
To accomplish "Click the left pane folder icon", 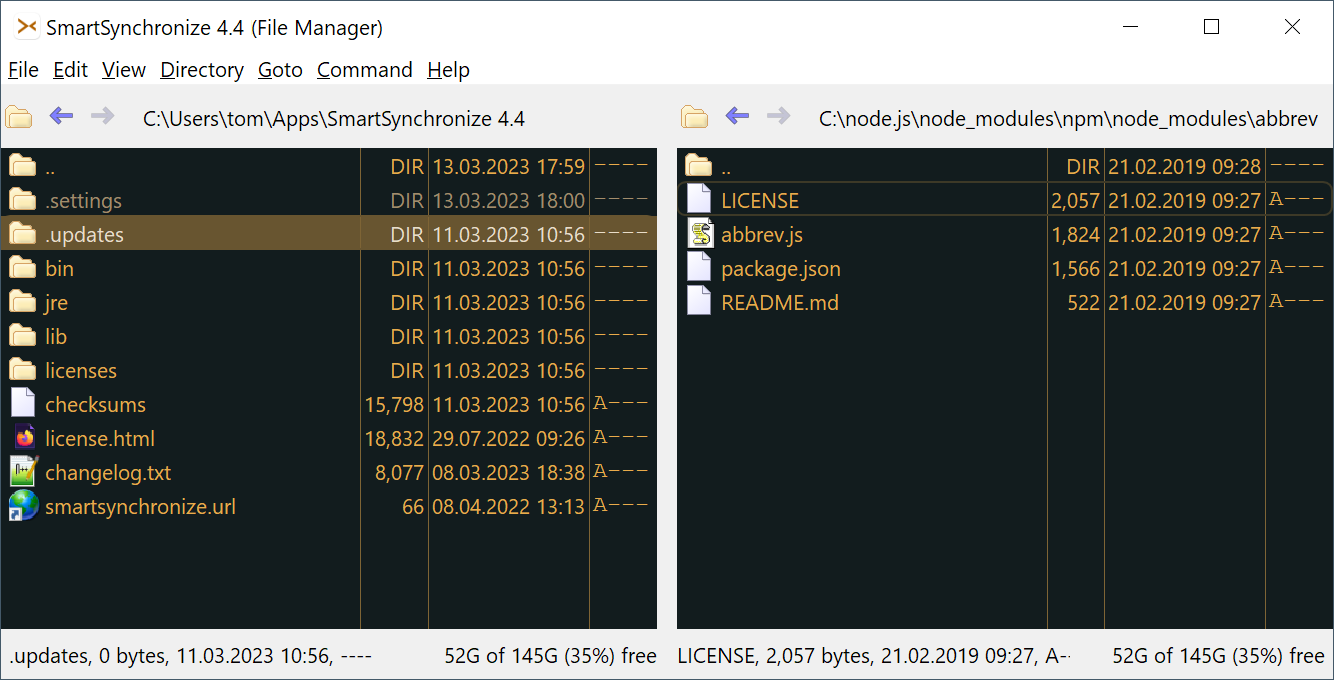I will click(x=19, y=118).
